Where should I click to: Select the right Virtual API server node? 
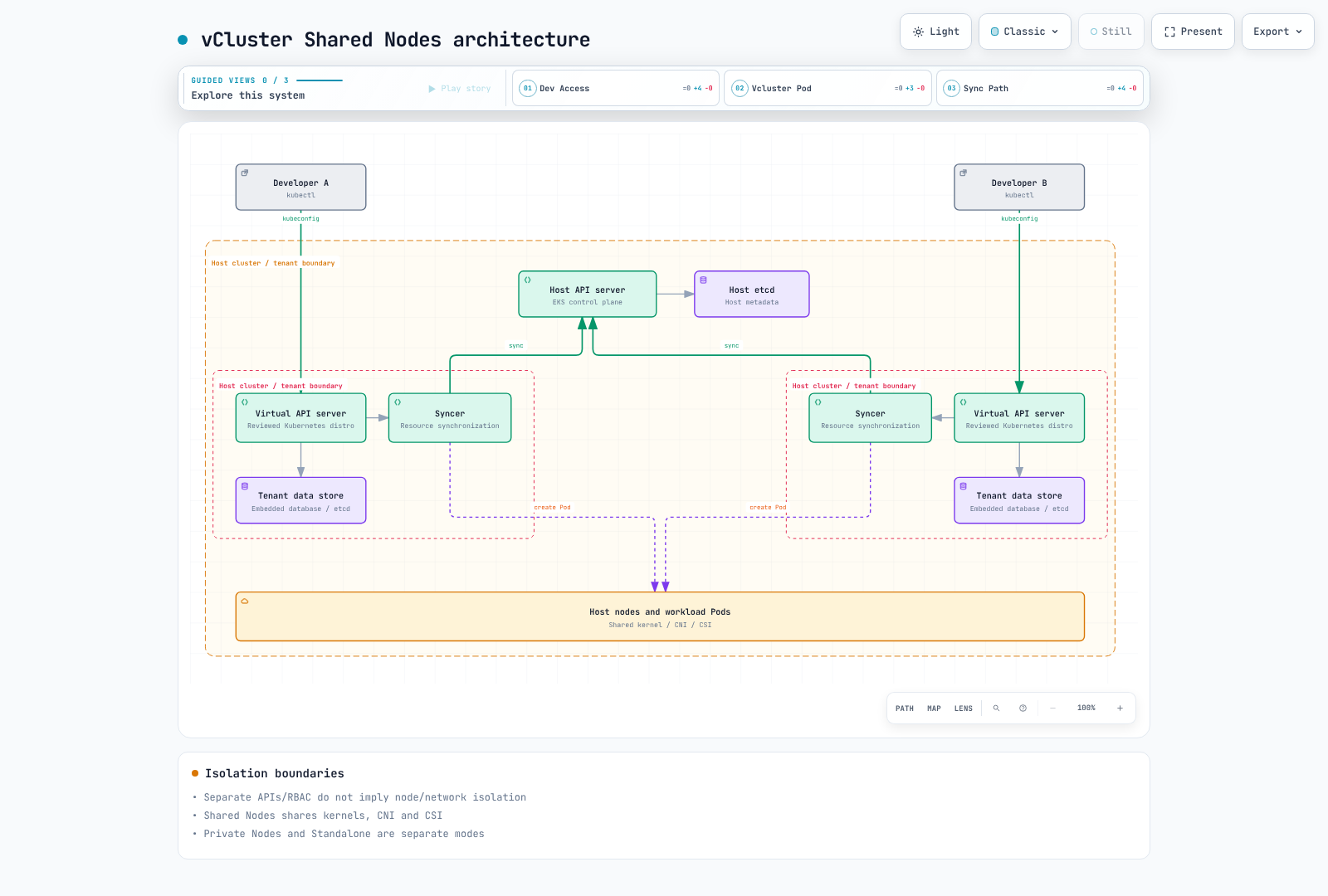tap(1019, 418)
